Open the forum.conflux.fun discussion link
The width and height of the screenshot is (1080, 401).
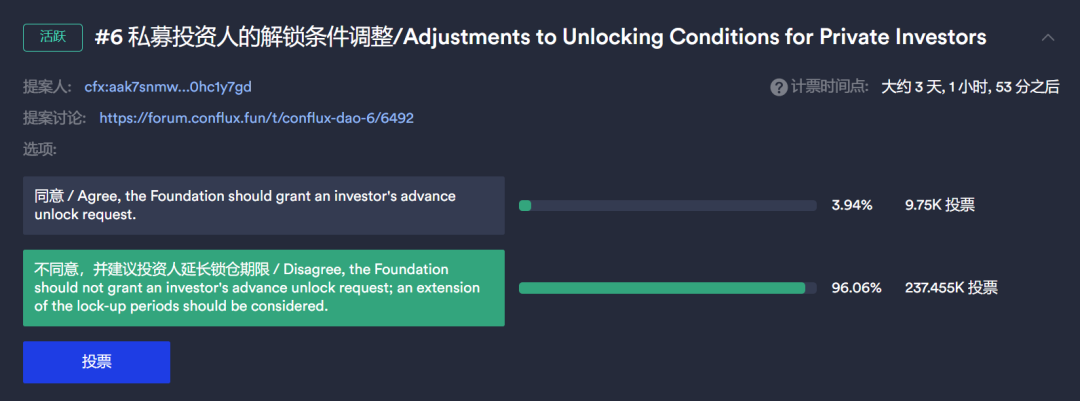pyautogui.click(x=256, y=118)
